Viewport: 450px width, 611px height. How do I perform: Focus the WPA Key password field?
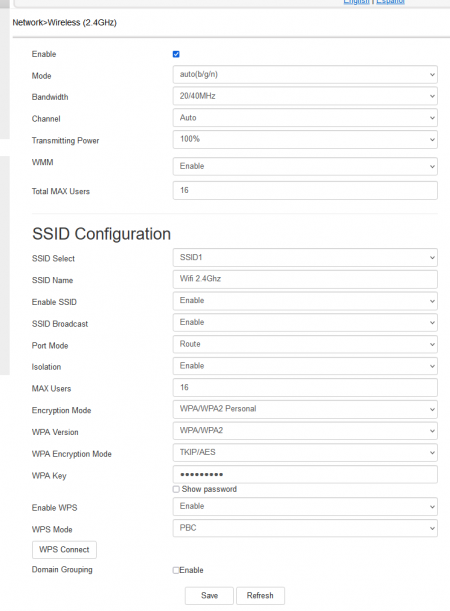tap(305, 475)
